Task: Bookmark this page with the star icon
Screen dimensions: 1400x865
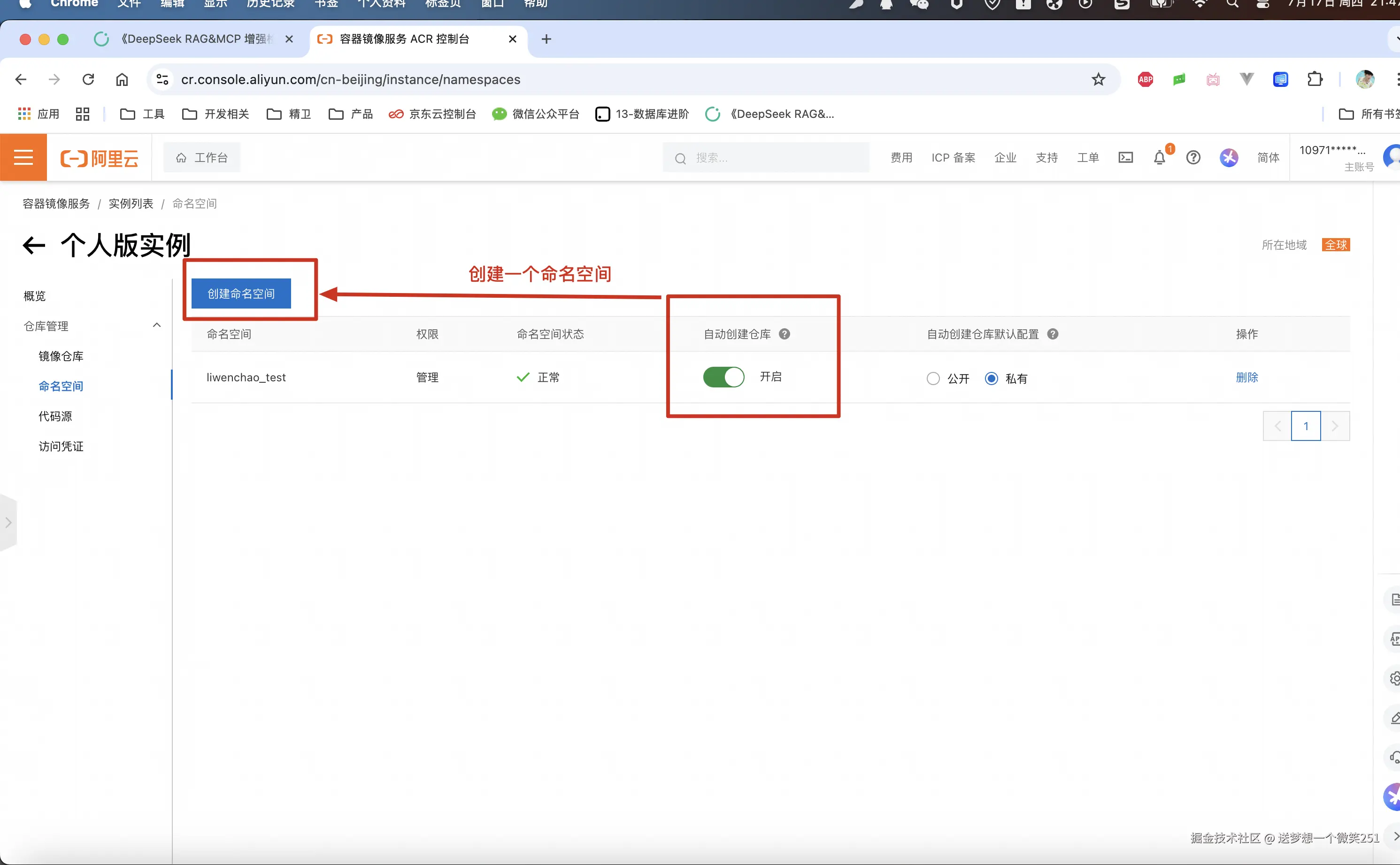Action: (1098, 79)
